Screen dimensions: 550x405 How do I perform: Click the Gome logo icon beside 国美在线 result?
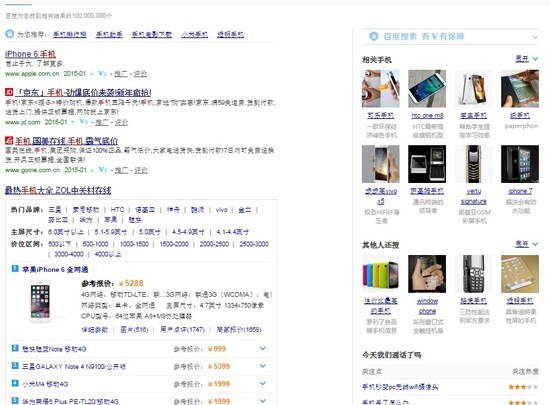[9, 141]
